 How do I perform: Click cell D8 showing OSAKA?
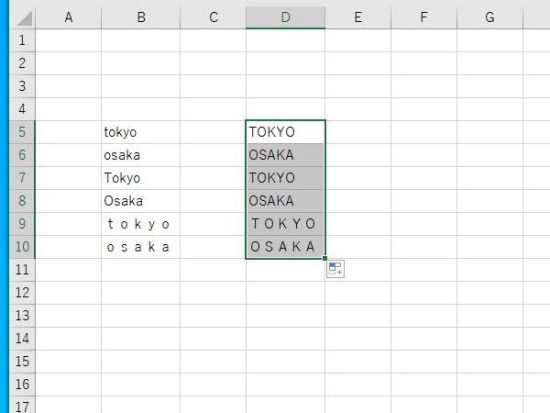(x=286, y=201)
